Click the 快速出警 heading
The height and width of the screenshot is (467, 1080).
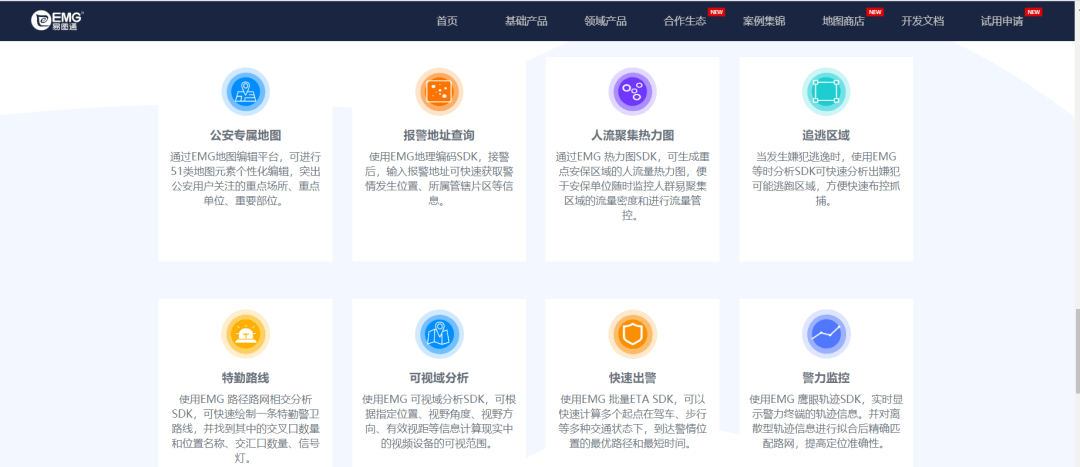click(632, 377)
